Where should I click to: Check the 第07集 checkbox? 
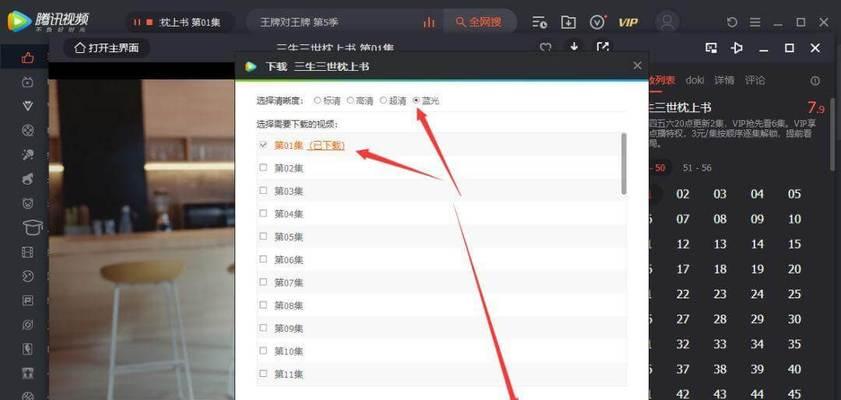pyautogui.click(x=263, y=282)
